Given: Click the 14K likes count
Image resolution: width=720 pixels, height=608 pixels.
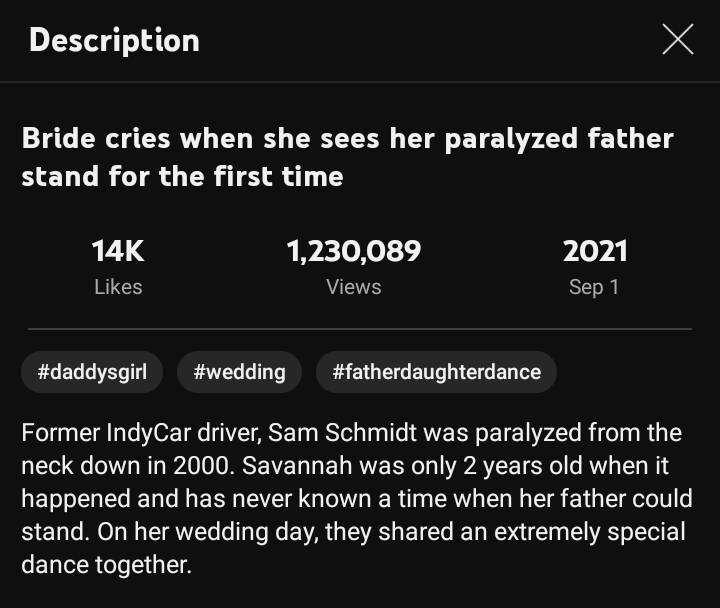Looking at the screenshot, I should coord(118,251).
